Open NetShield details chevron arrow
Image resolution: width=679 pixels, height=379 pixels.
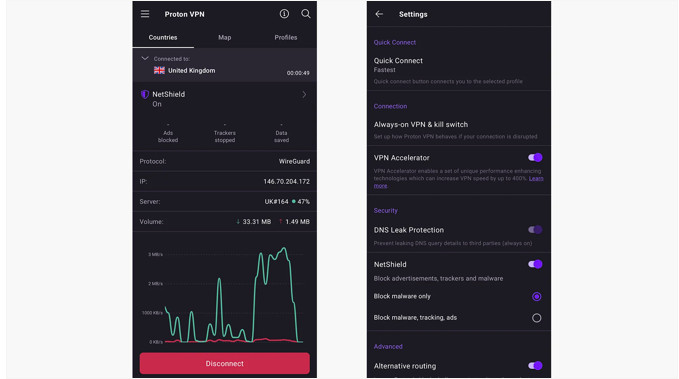coord(304,94)
